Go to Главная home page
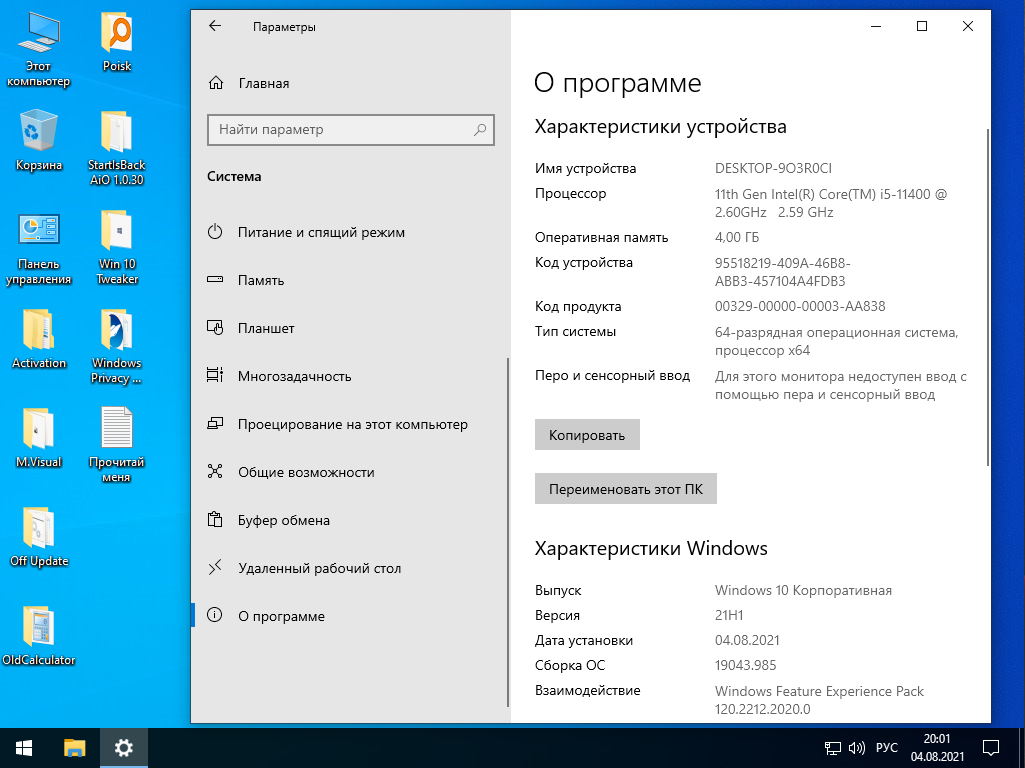Screen dimensions: 1025x768 point(263,83)
